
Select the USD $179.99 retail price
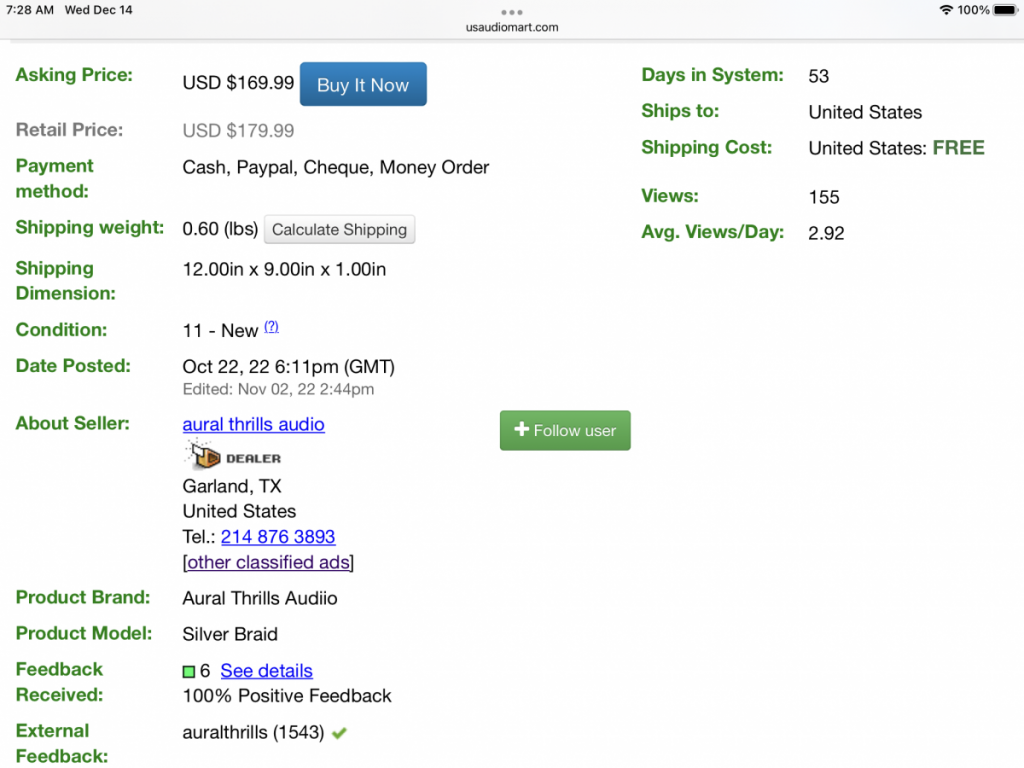click(x=238, y=131)
